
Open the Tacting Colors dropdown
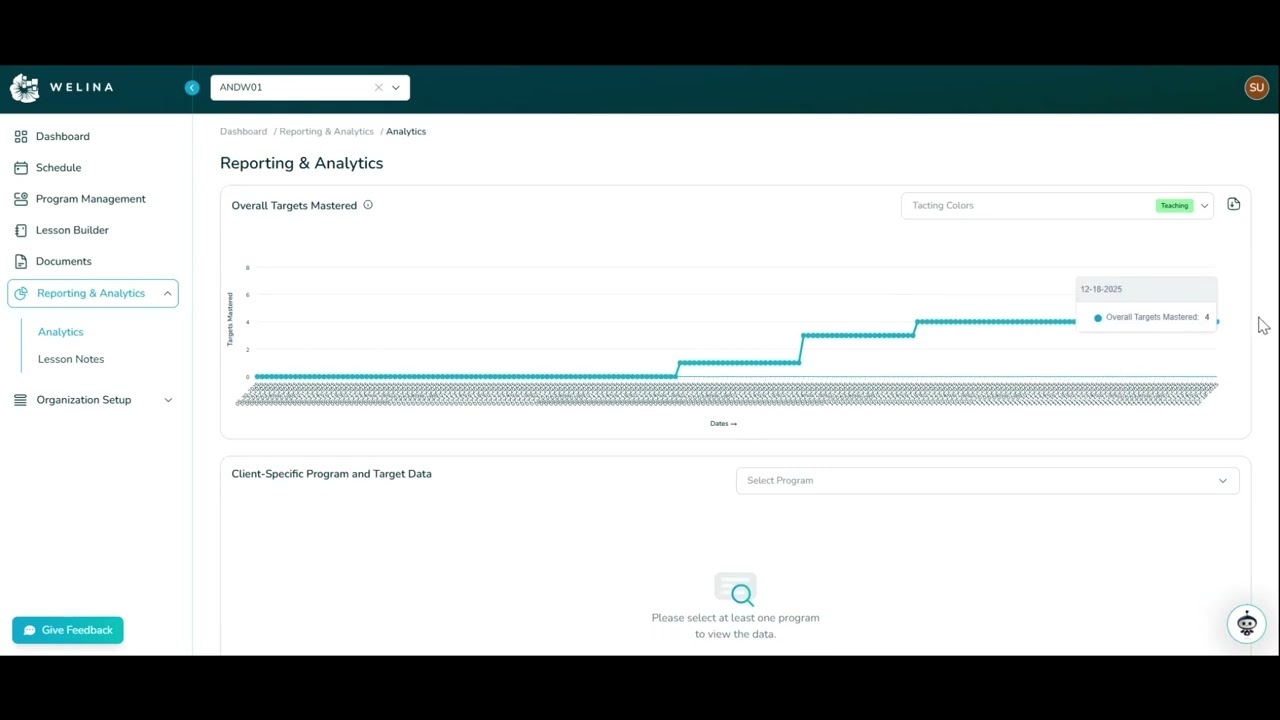[1057, 206]
